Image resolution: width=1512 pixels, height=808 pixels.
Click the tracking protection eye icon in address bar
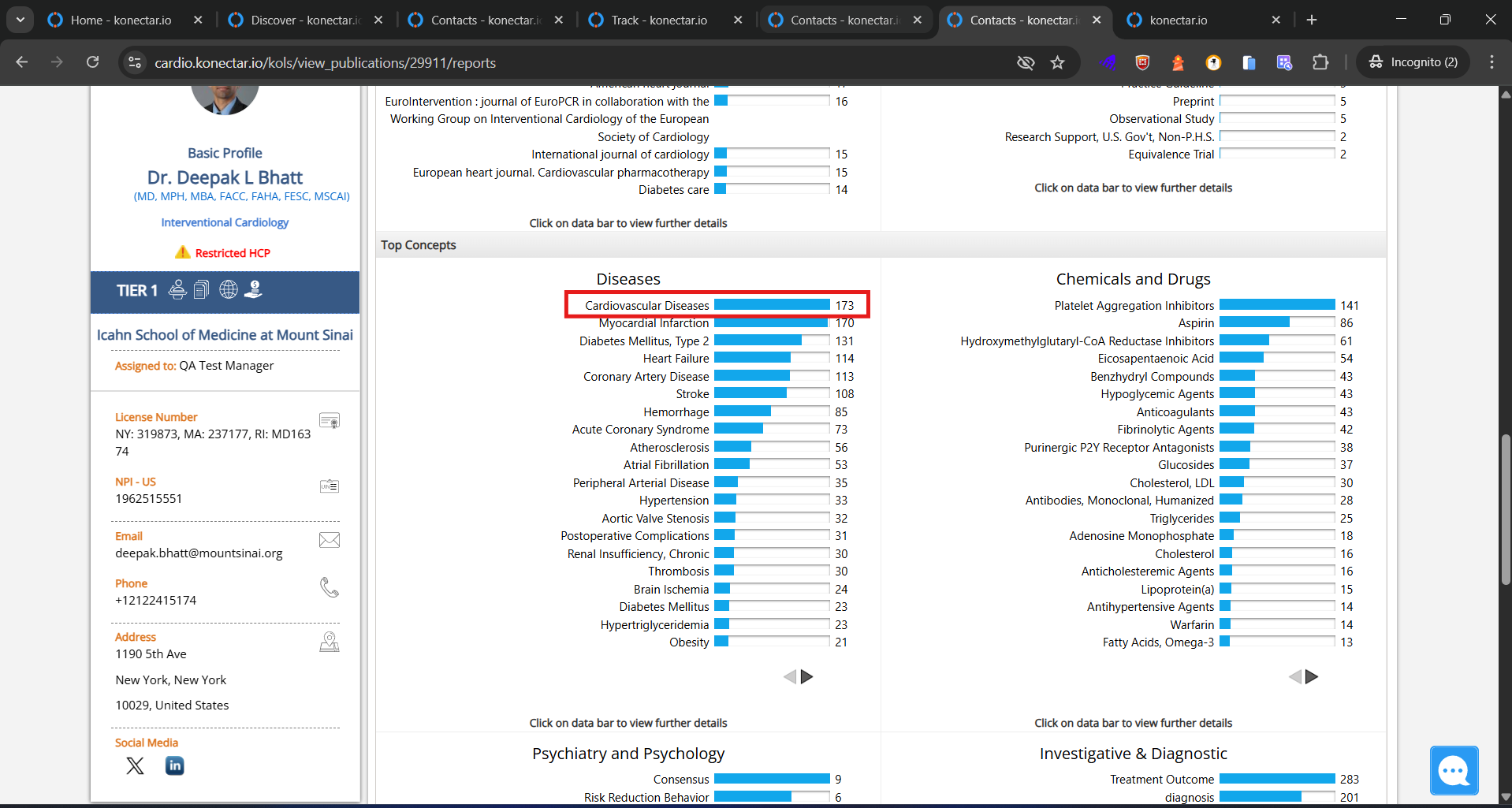point(1026,62)
